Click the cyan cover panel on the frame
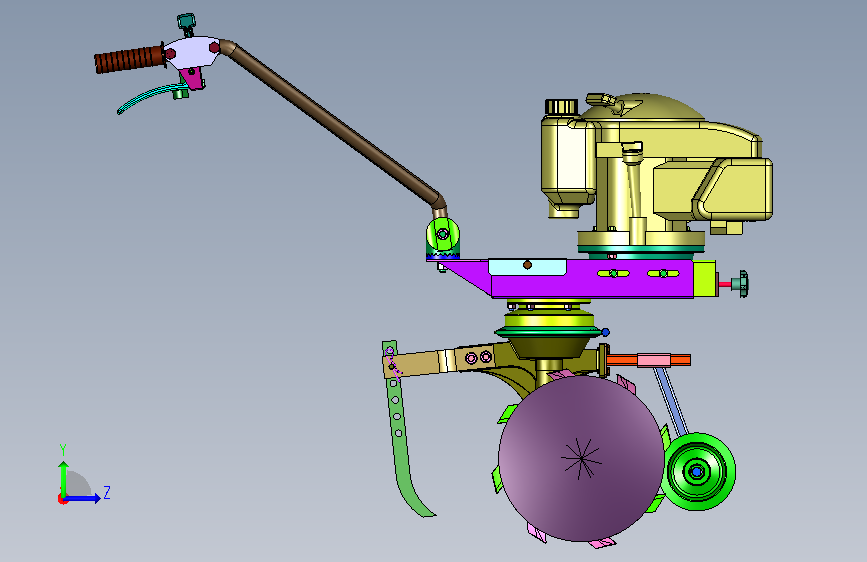Image resolution: width=867 pixels, height=562 pixels. click(527, 268)
